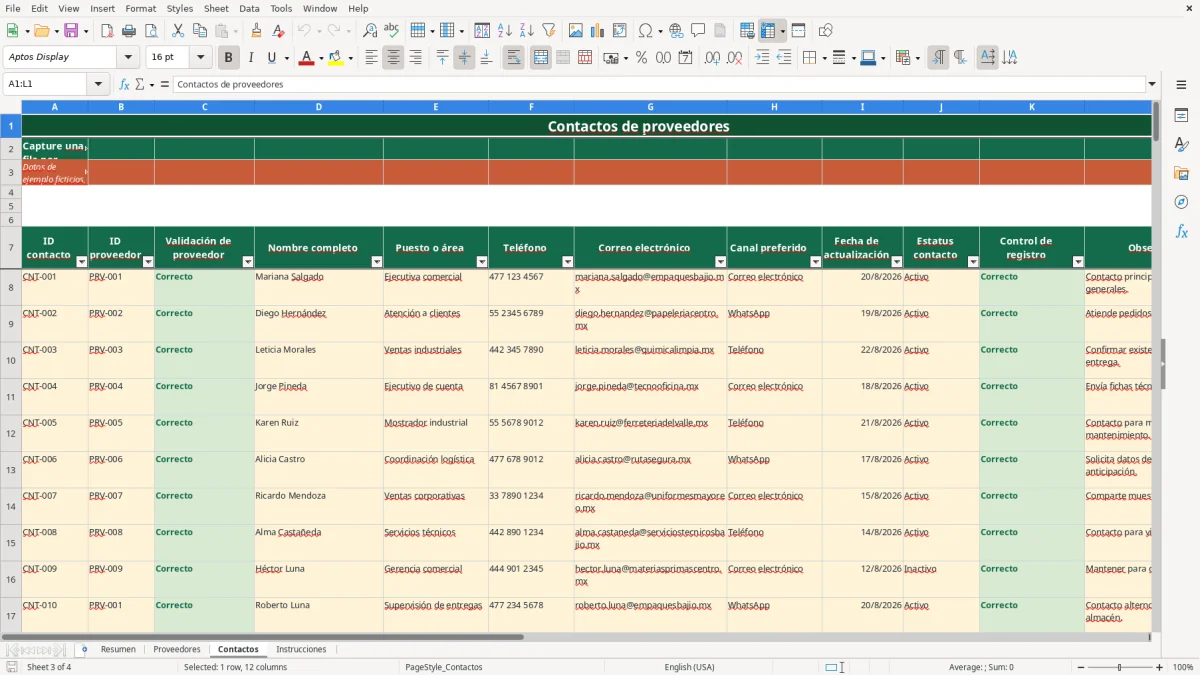The width and height of the screenshot is (1200, 675).
Task: Toggle Center Vertically alignment
Action: click(464, 58)
